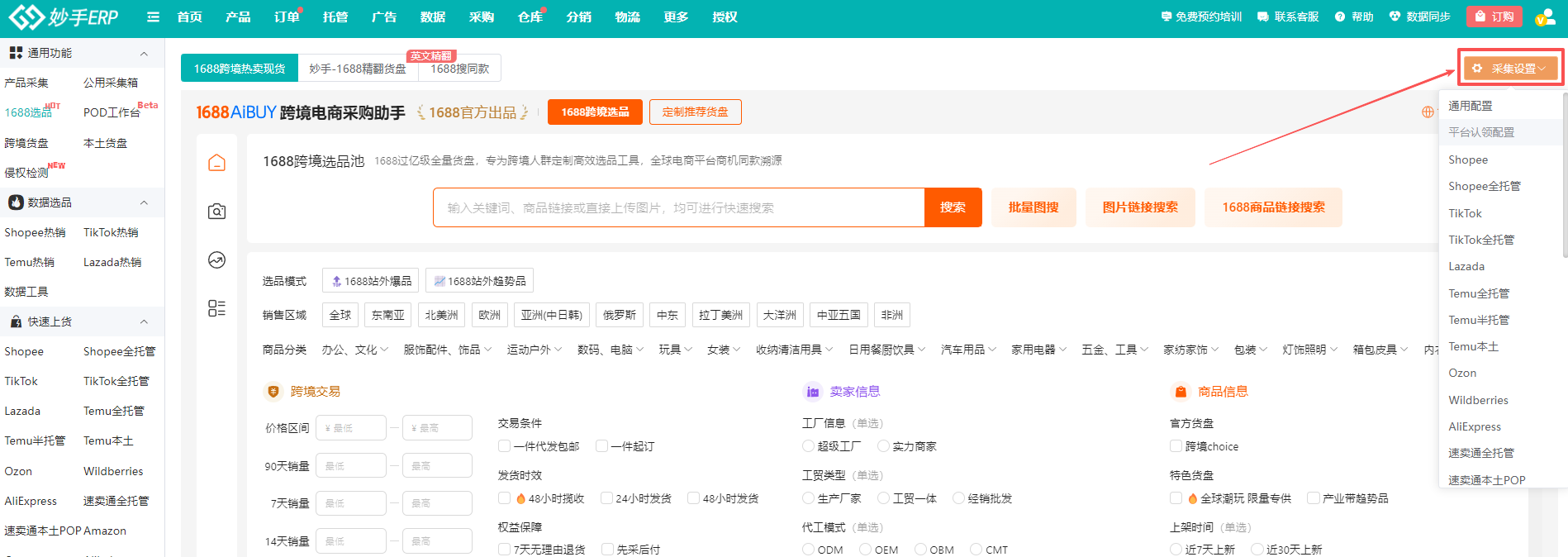The width and height of the screenshot is (1568, 557).
Task: Click the 免费预约培训 icon link
Action: (x=1201, y=17)
